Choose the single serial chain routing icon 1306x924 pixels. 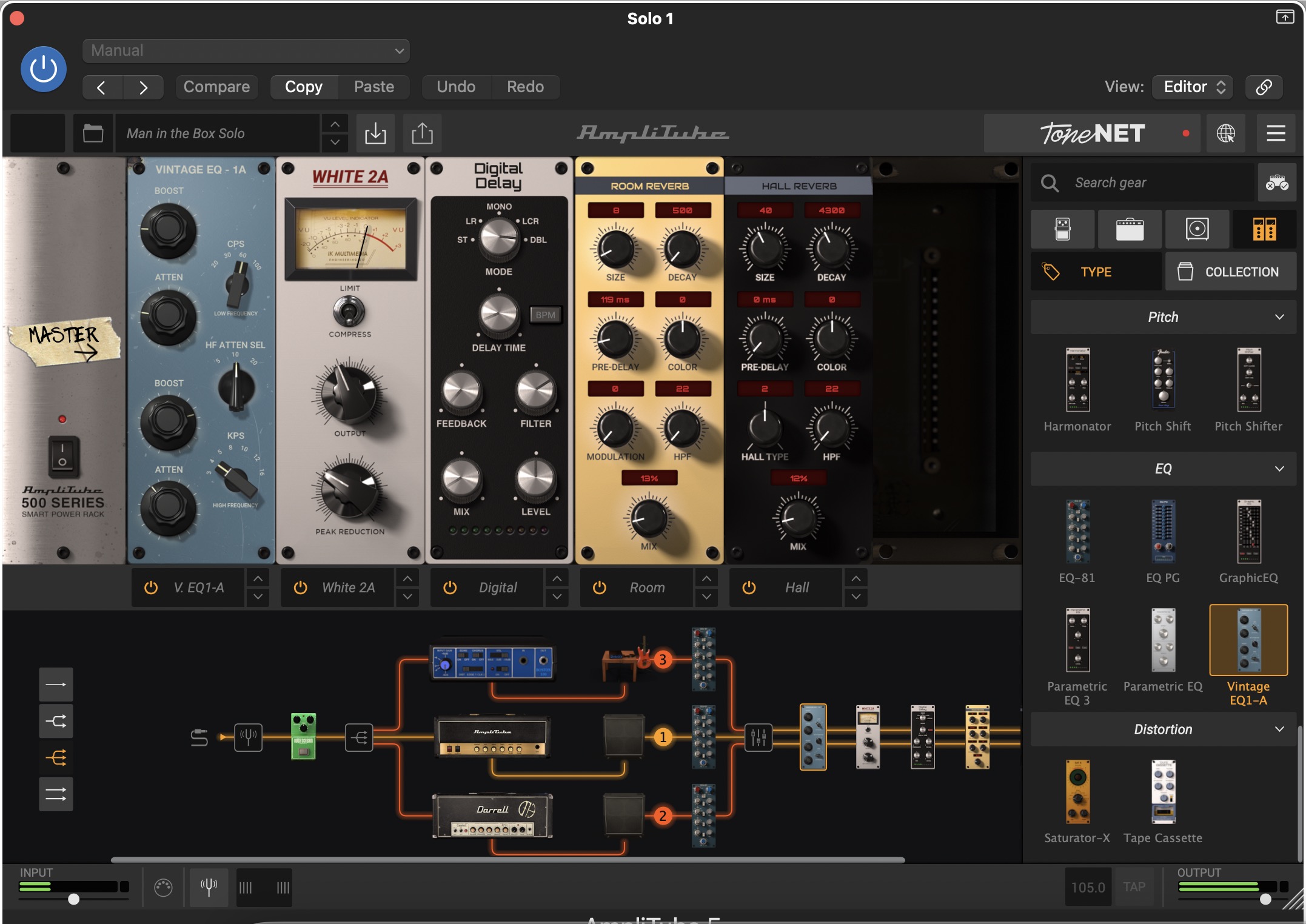coord(56,685)
